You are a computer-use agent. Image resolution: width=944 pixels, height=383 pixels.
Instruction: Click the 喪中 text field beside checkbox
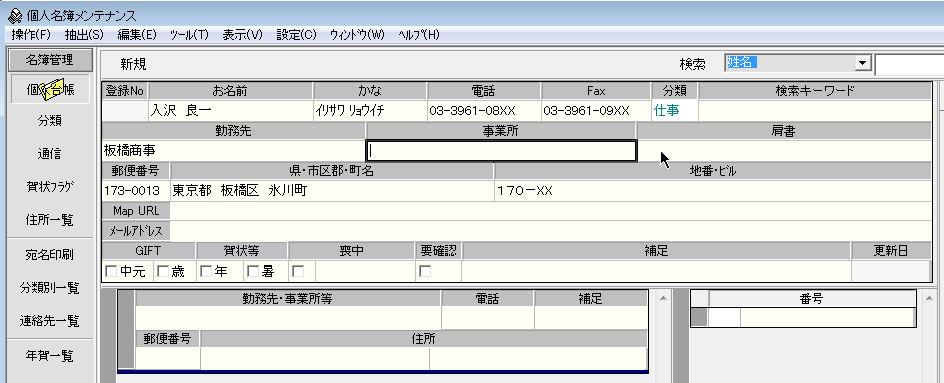tap(365, 272)
